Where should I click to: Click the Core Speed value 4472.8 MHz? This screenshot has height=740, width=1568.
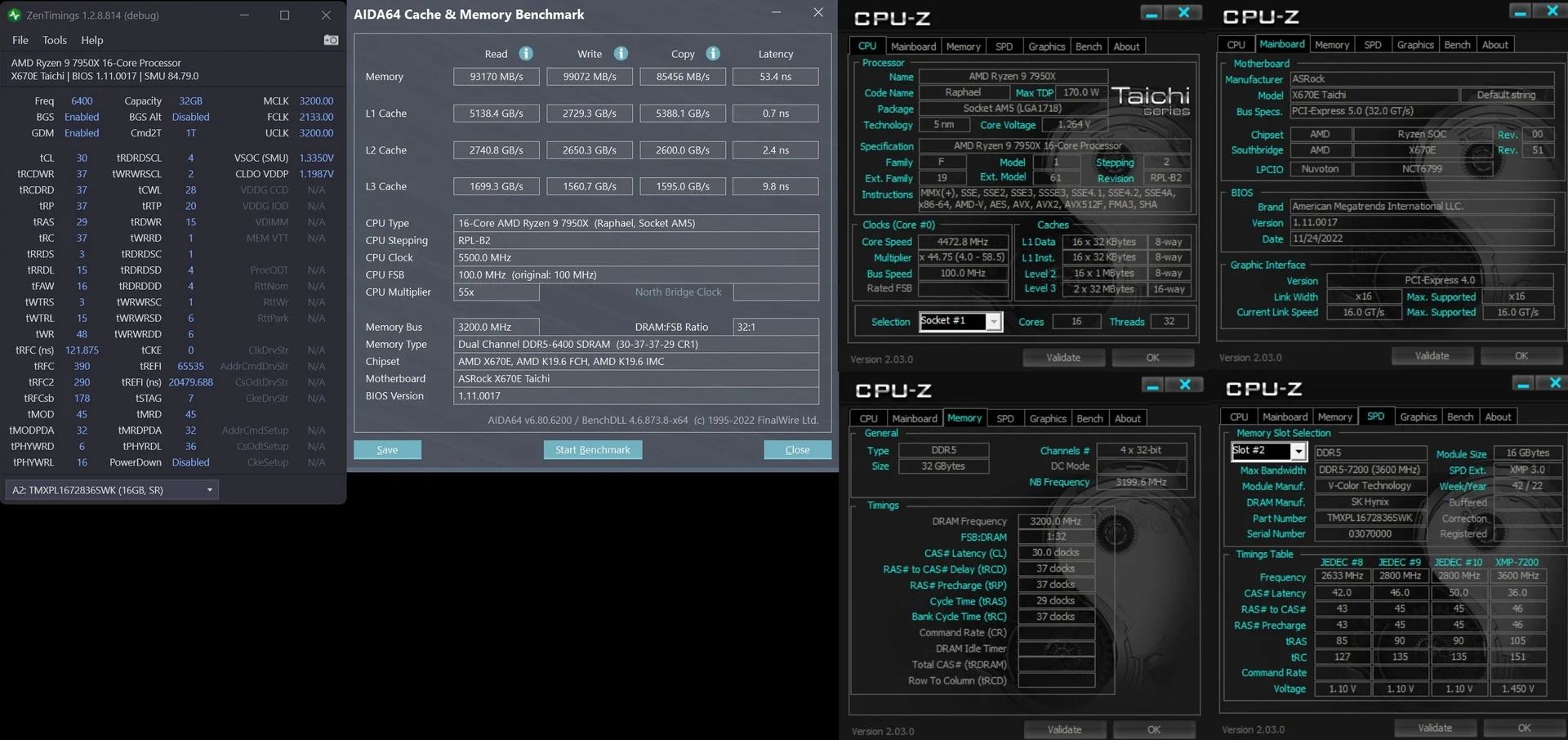point(963,242)
